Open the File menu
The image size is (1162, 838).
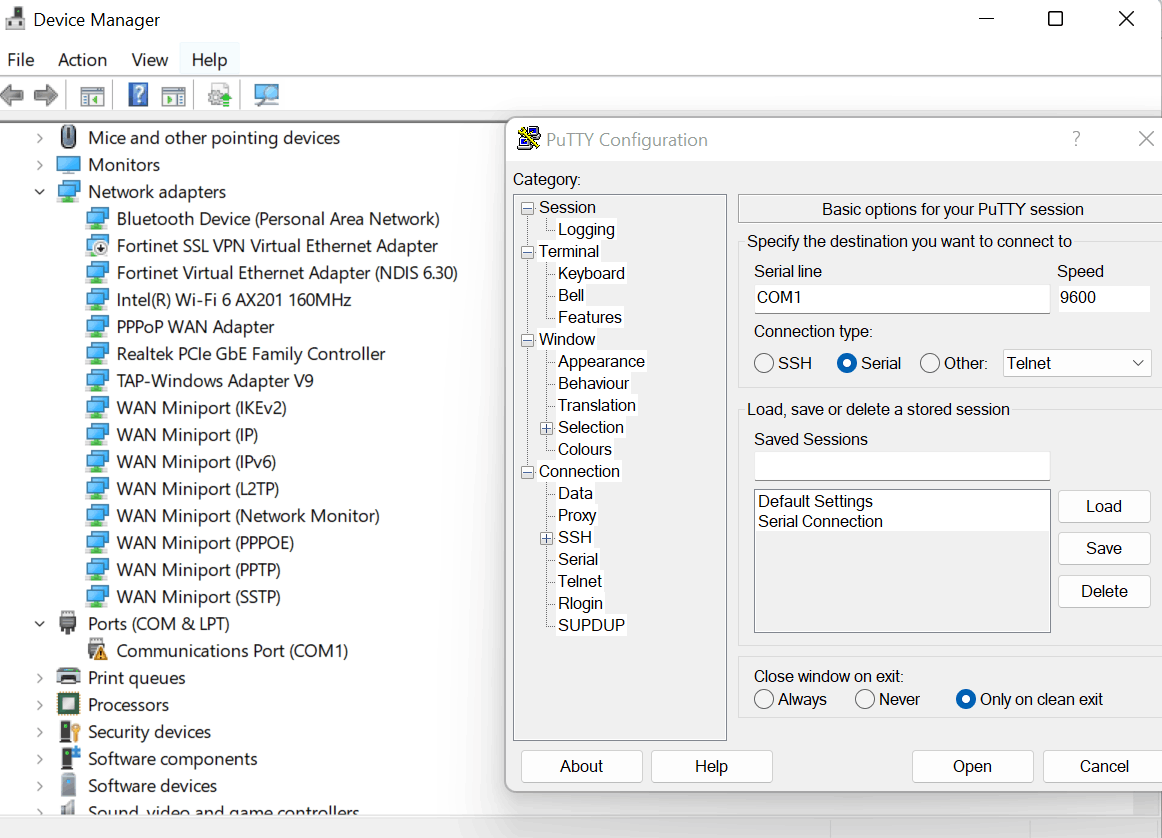coord(21,60)
